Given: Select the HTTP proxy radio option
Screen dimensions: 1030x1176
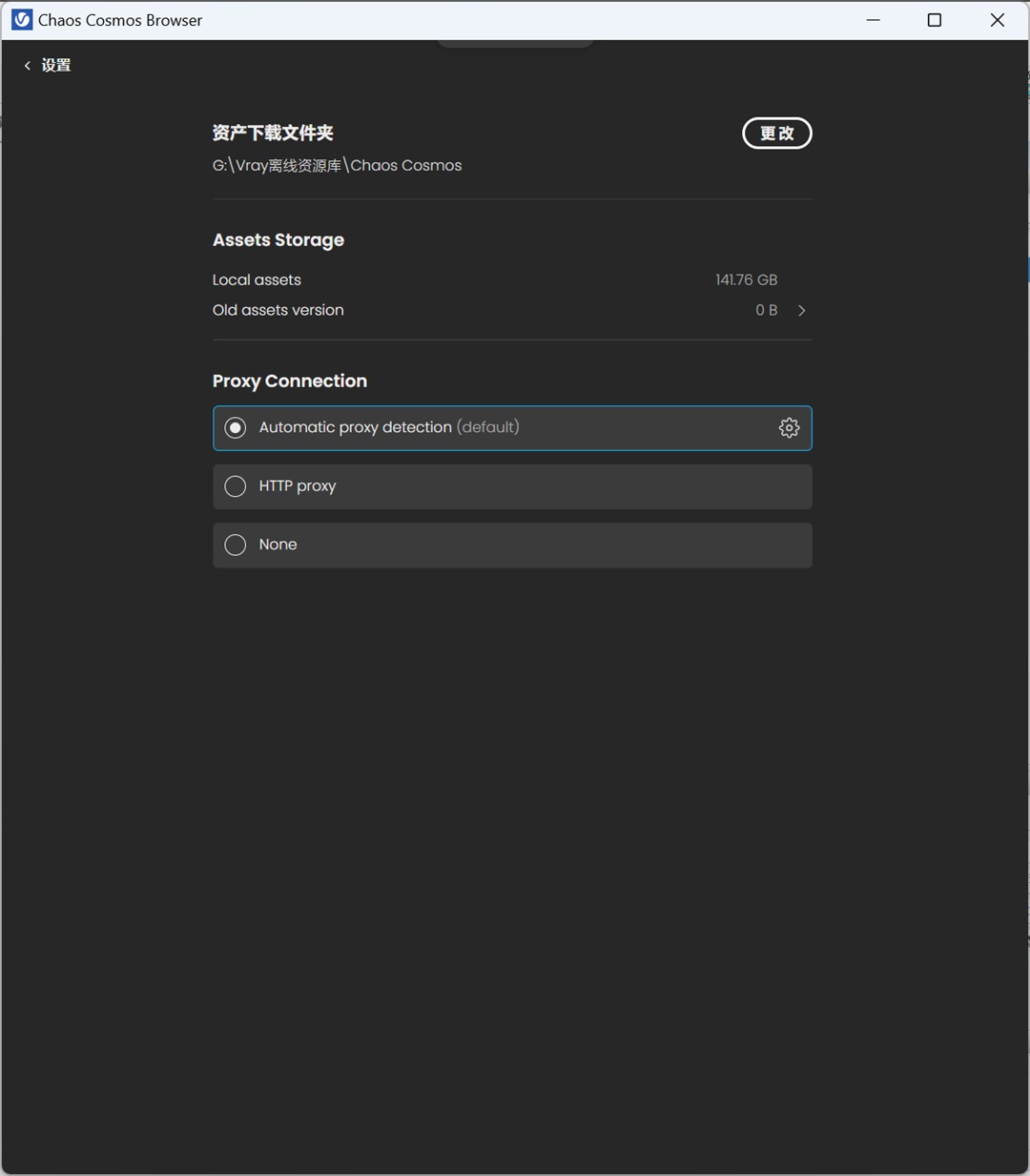Looking at the screenshot, I should tap(235, 486).
